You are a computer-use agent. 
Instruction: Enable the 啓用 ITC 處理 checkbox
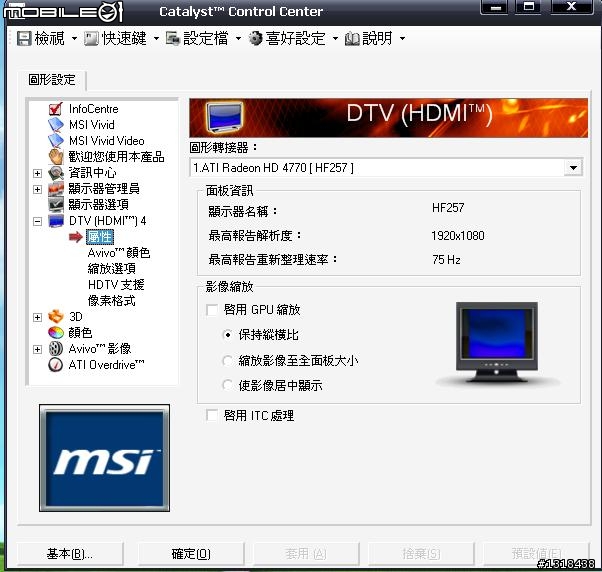click(212, 415)
